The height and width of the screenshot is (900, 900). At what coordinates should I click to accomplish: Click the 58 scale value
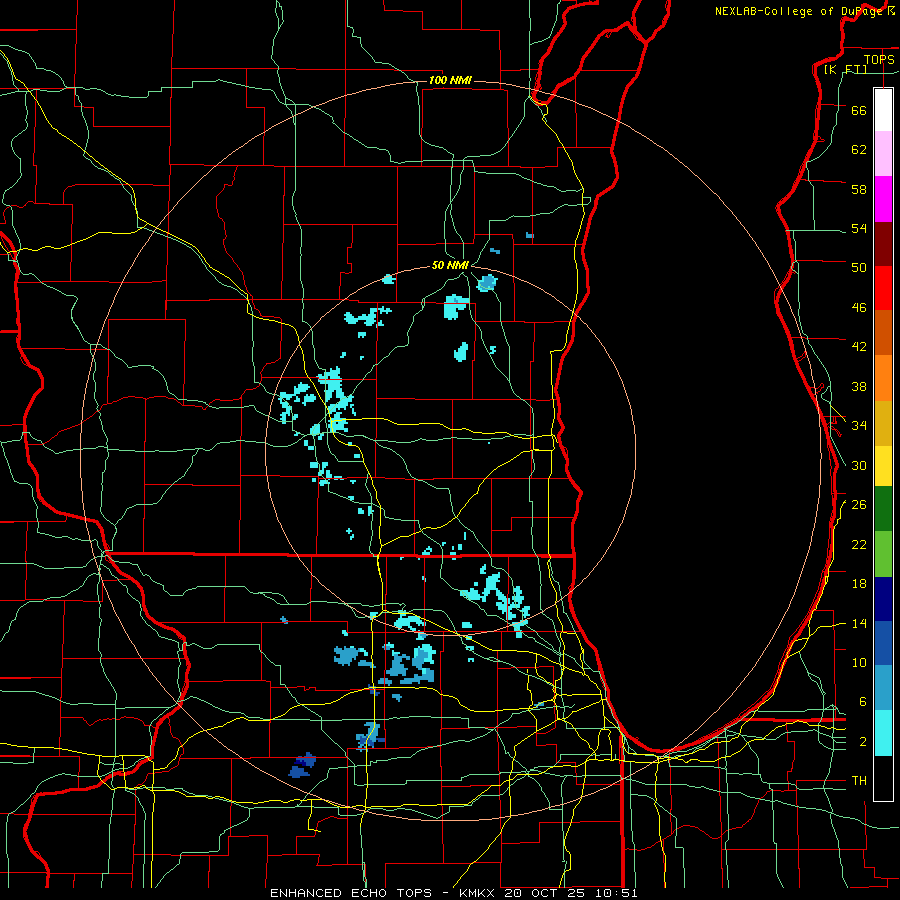coord(859,189)
